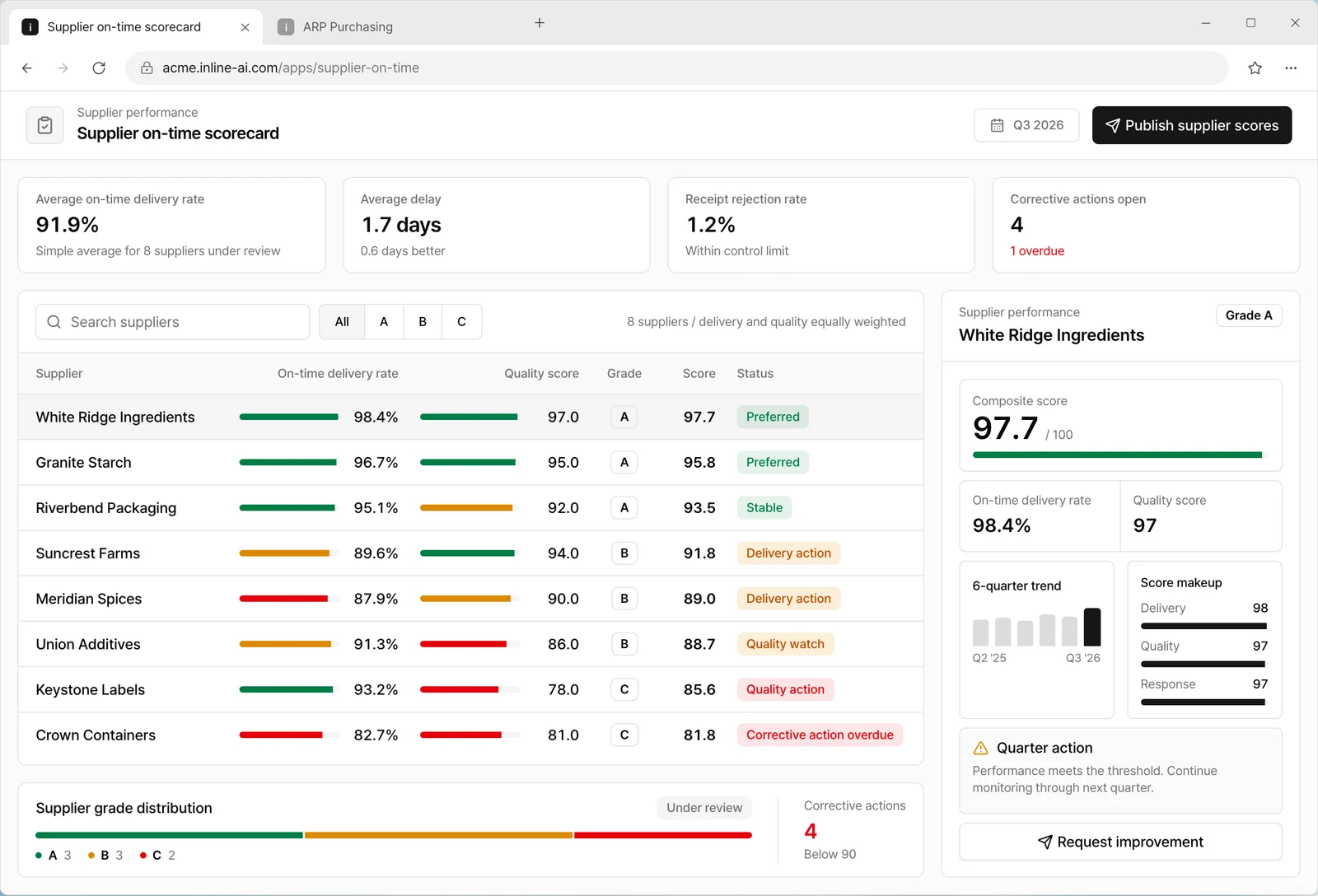Click the Quality score column header
This screenshot has width=1318, height=896.
tap(541, 374)
